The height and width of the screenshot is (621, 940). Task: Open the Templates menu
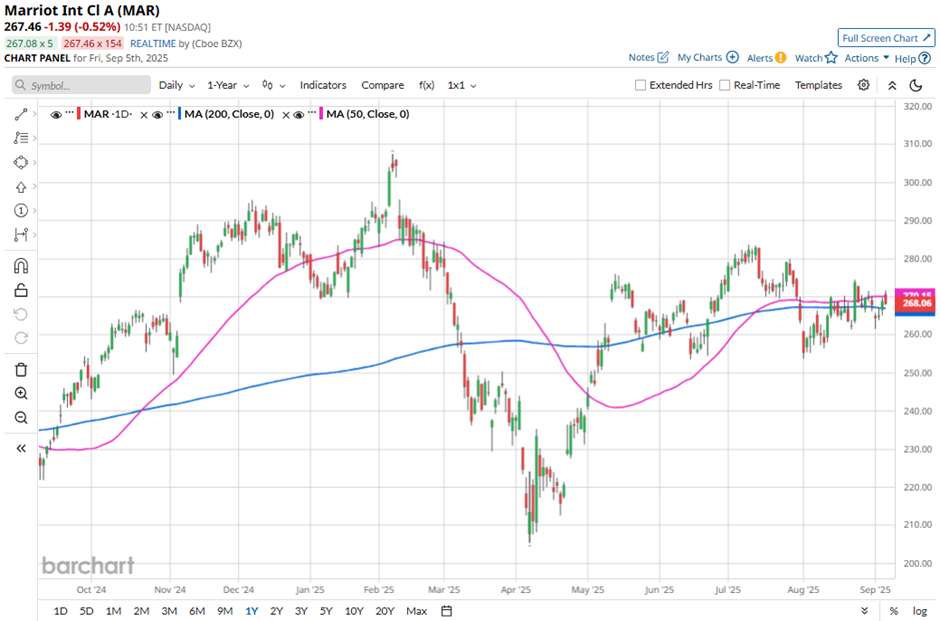818,85
